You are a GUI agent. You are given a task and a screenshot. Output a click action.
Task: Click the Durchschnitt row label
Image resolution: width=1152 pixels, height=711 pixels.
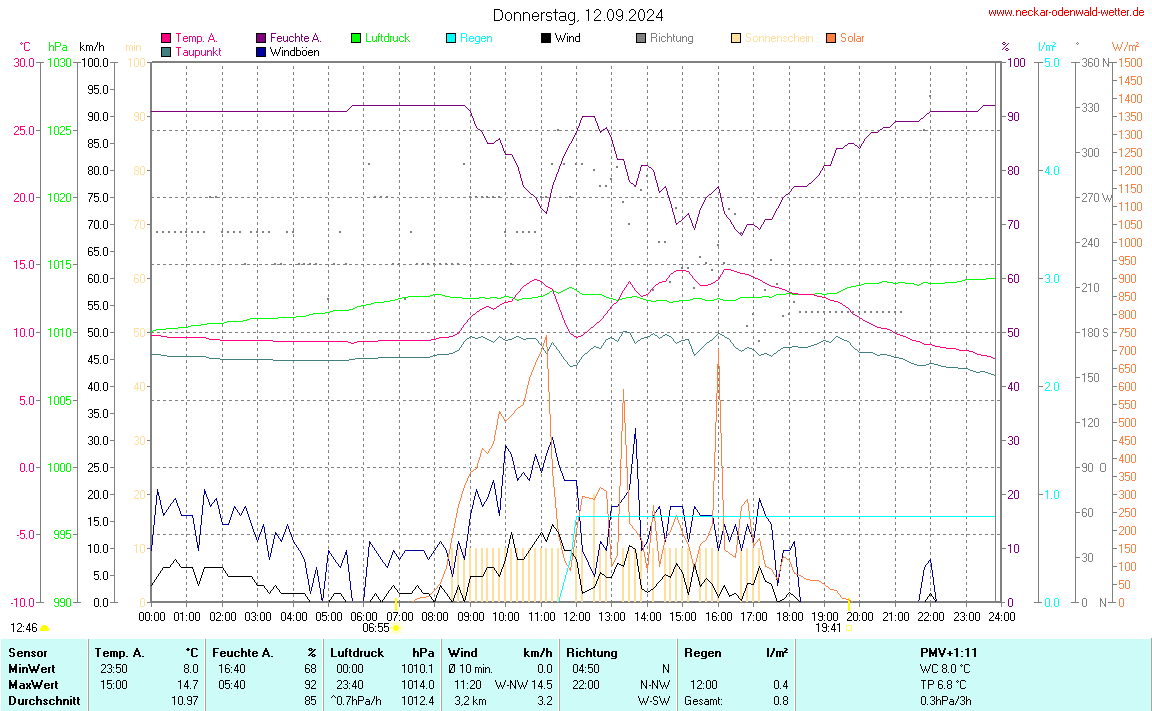pyautogui.click(x=40, y=701)
